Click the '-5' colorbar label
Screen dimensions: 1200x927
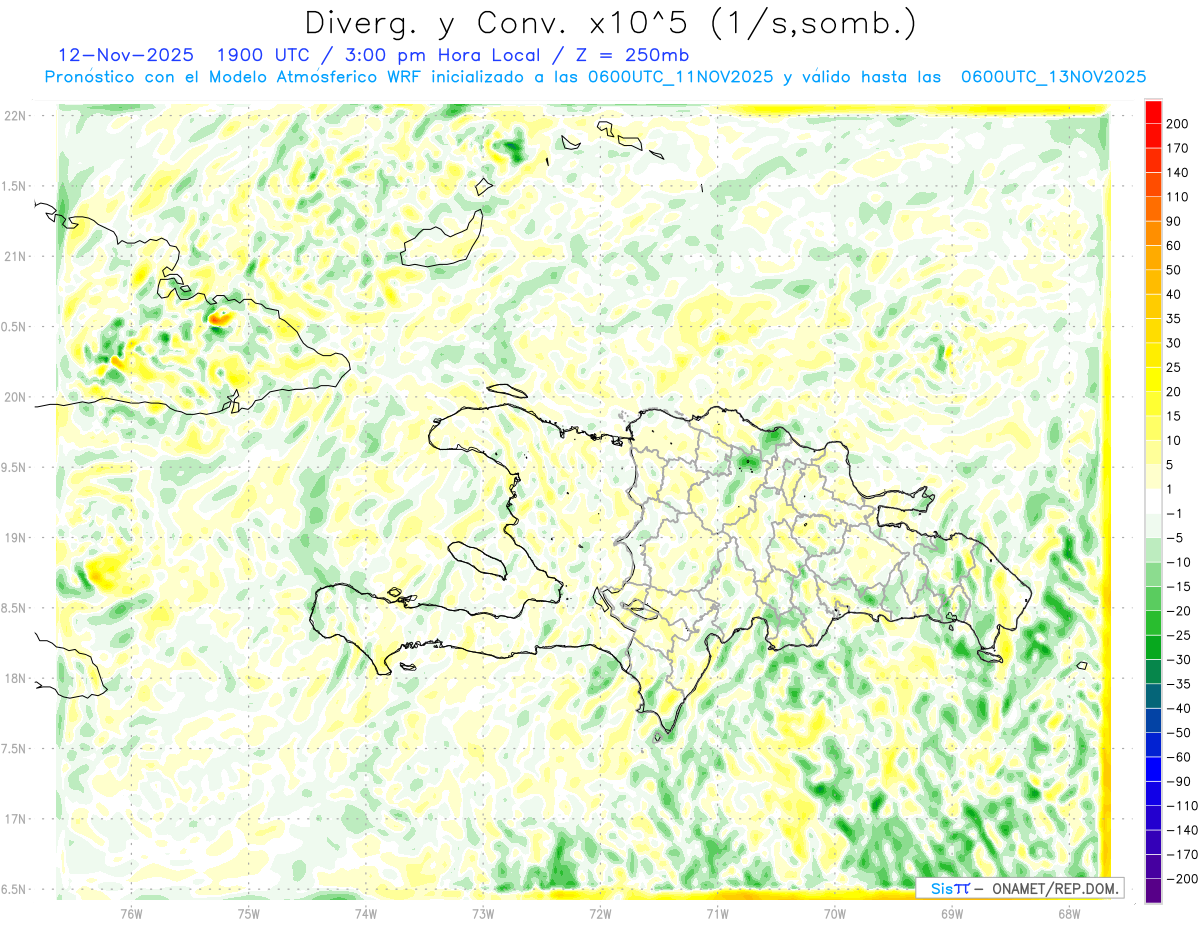pos(1174,538)
